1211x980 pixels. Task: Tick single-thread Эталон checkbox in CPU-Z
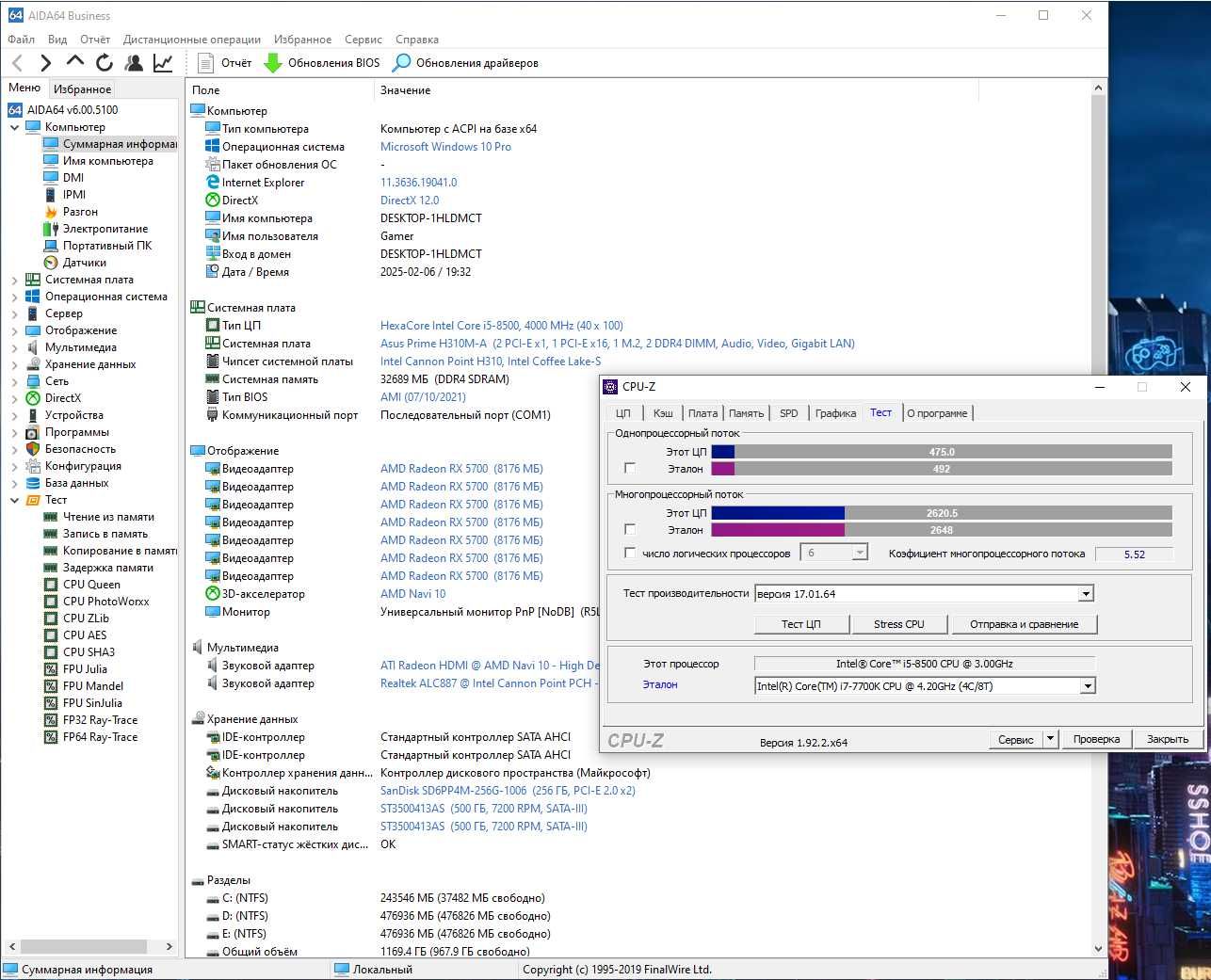(630, 468)
